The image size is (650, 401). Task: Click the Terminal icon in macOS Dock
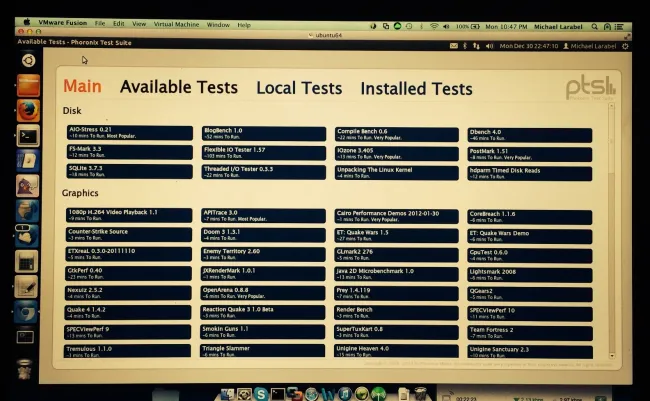[x=277, y=394]
